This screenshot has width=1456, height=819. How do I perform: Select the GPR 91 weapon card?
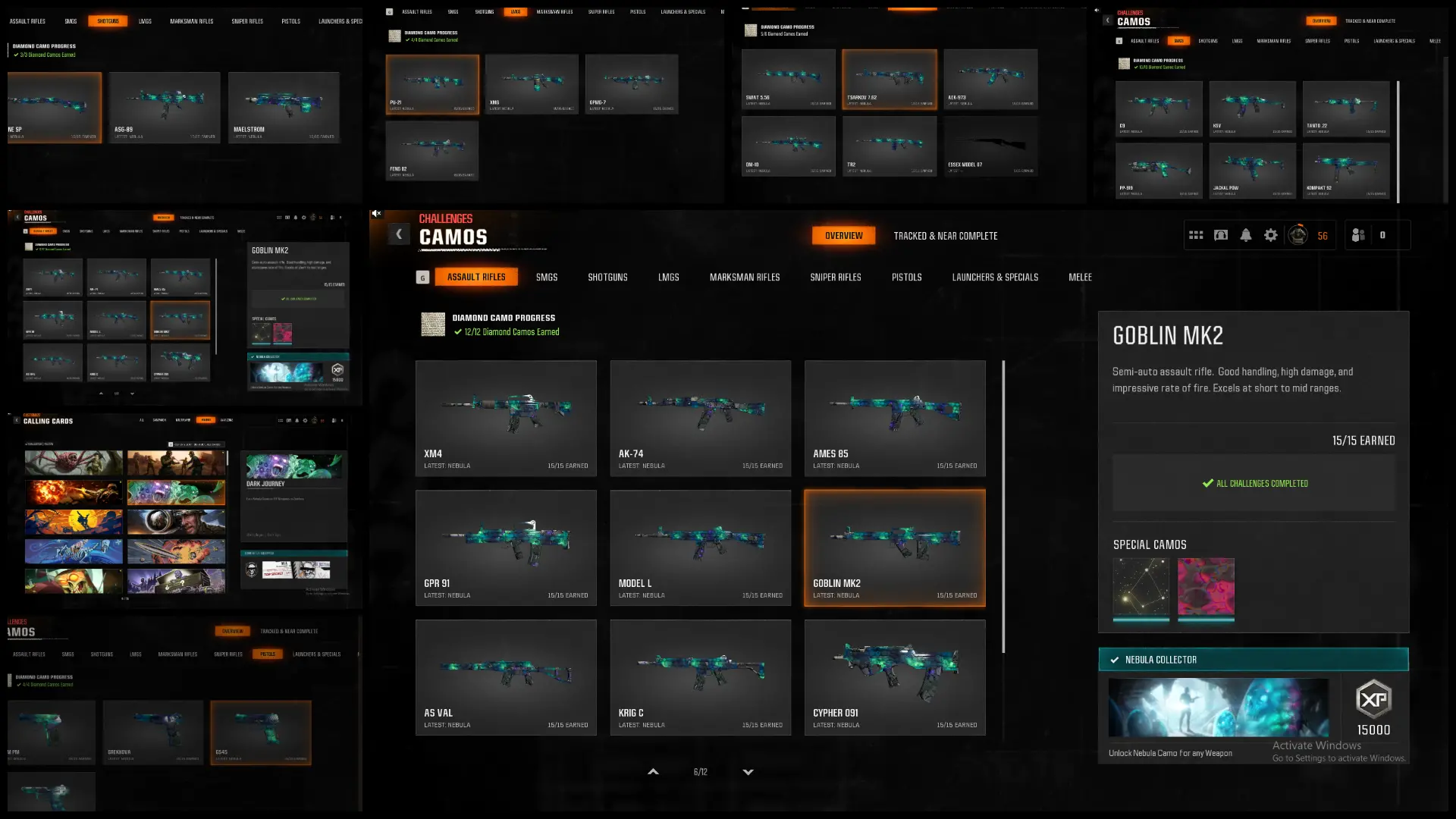(506, 548)
